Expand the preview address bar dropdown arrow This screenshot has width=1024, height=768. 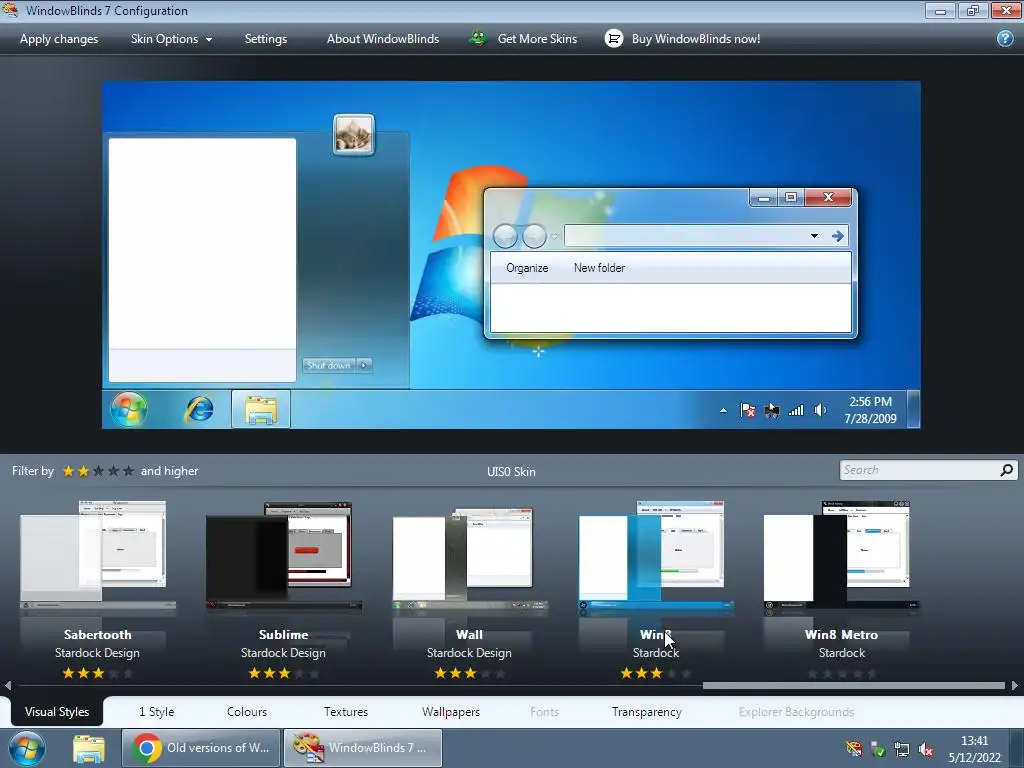tap(814, 236)
